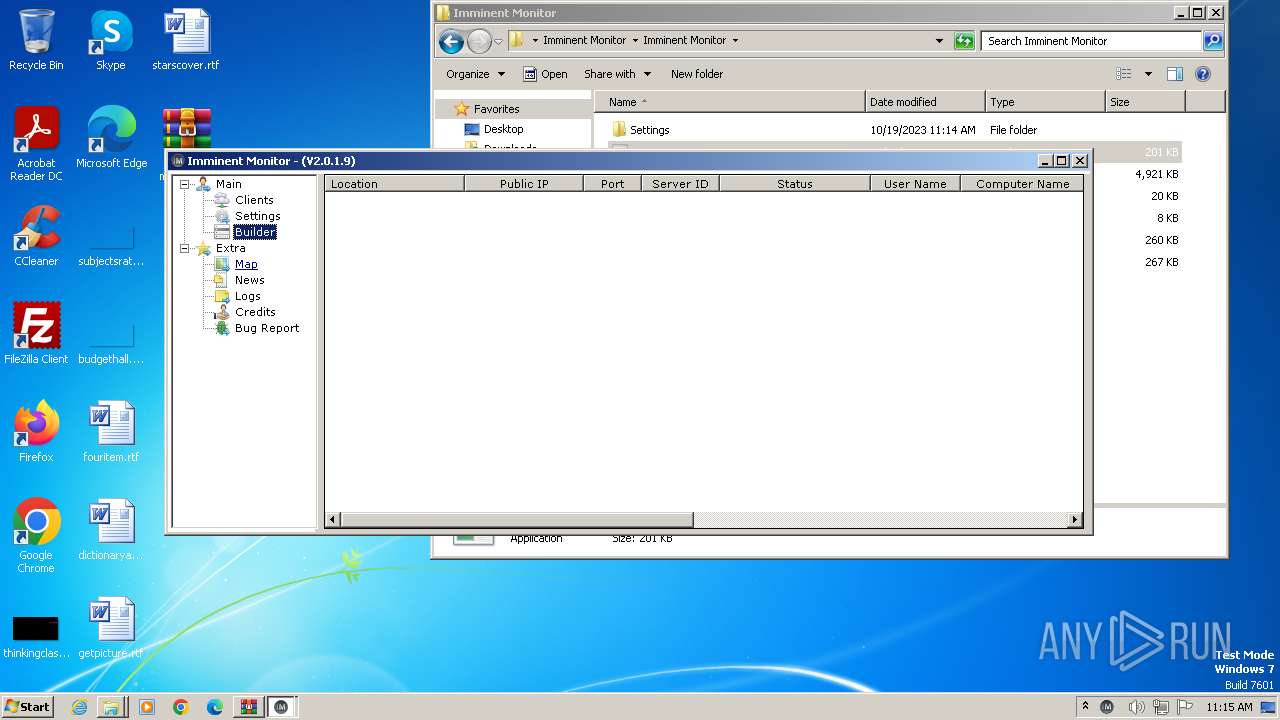Click Favorites in Explorer navigation pane
Viewport: 1280px width, 720px height.
click(496, 109)
